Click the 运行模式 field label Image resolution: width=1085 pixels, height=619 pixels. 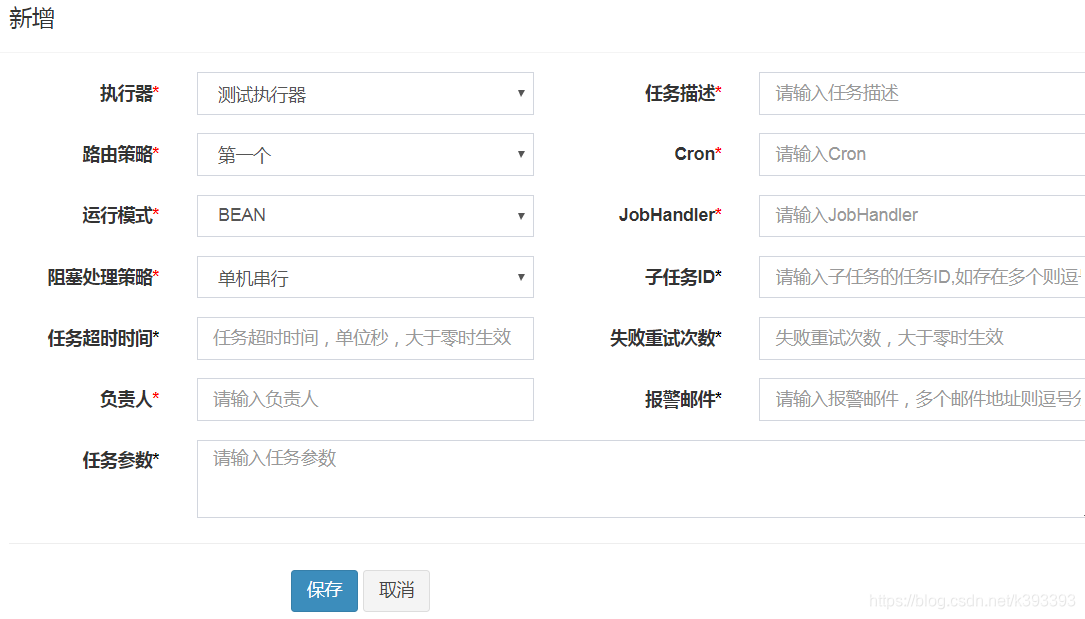(x=120, y=216)
